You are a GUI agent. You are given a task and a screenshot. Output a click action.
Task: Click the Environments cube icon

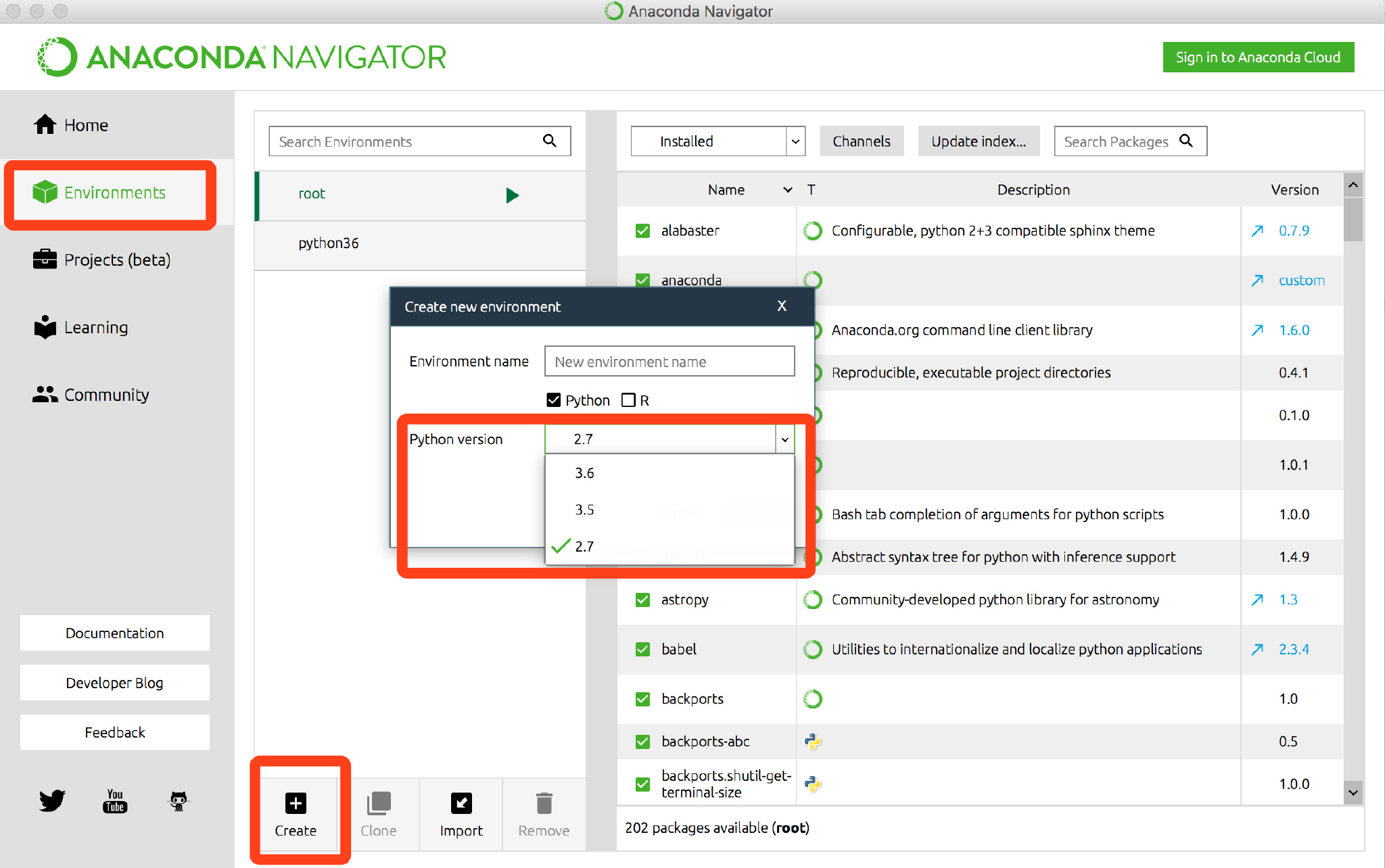tap(45, 192)
